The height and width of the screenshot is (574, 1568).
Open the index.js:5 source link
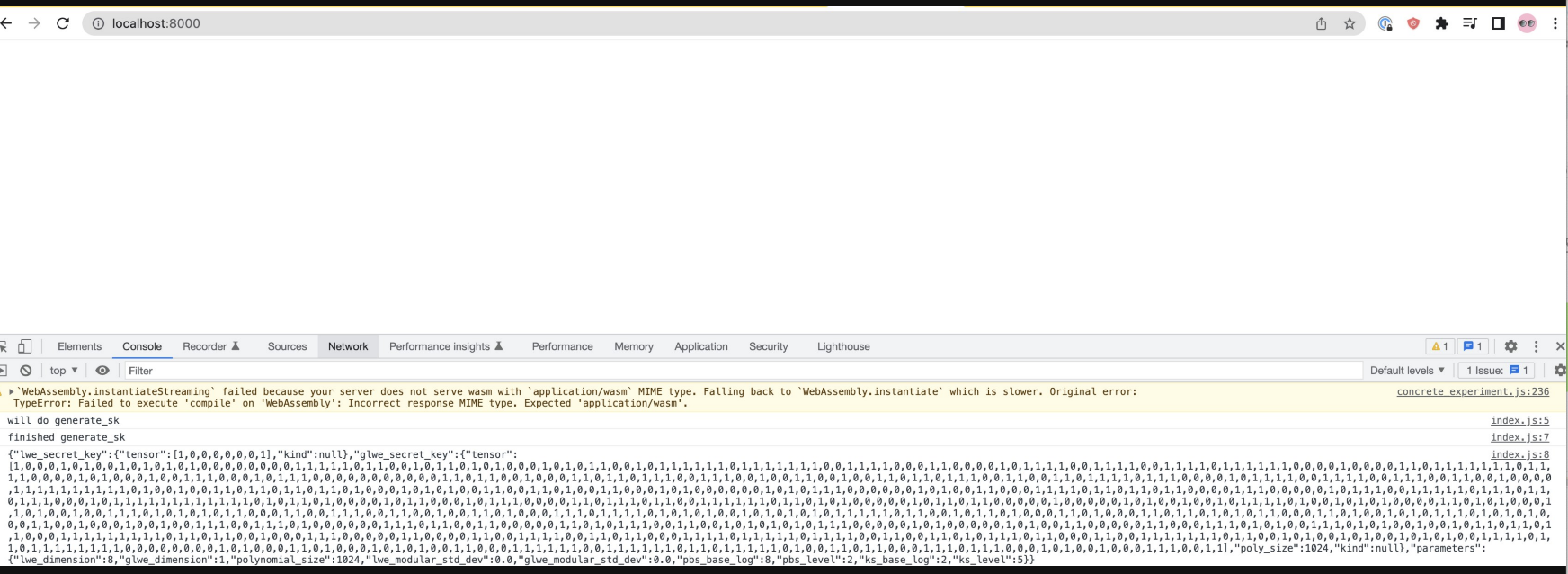pos(1519,421)
